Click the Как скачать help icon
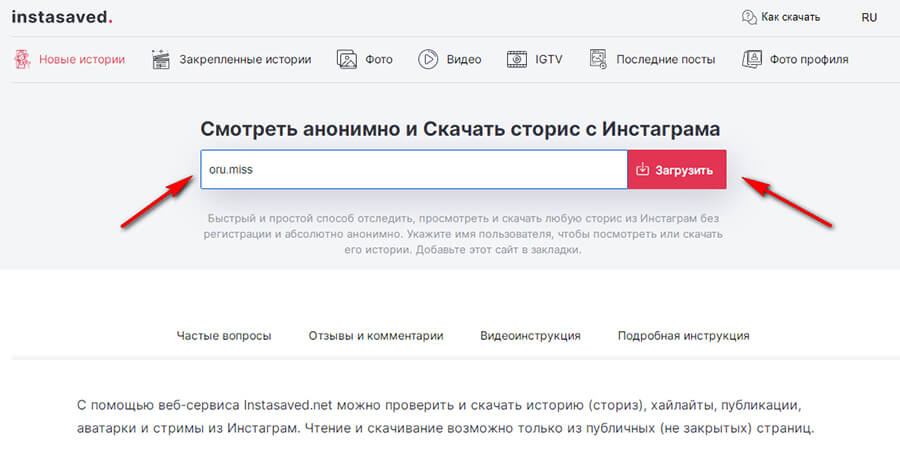Viewport: 900px width, 449px height. click(749, 17)
